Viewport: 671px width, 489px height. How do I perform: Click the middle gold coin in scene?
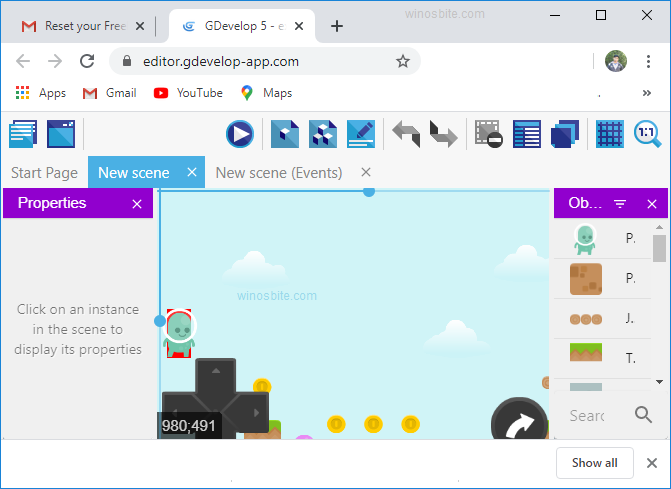373,424
